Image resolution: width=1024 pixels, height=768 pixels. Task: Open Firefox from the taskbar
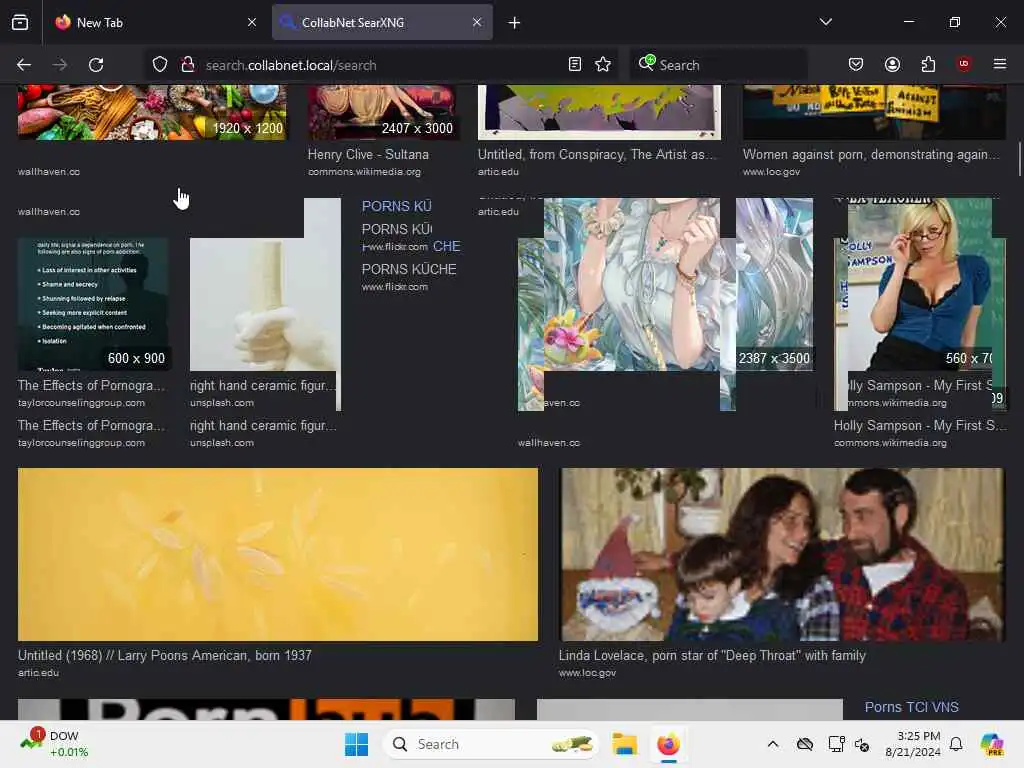[x=668, y=744]
